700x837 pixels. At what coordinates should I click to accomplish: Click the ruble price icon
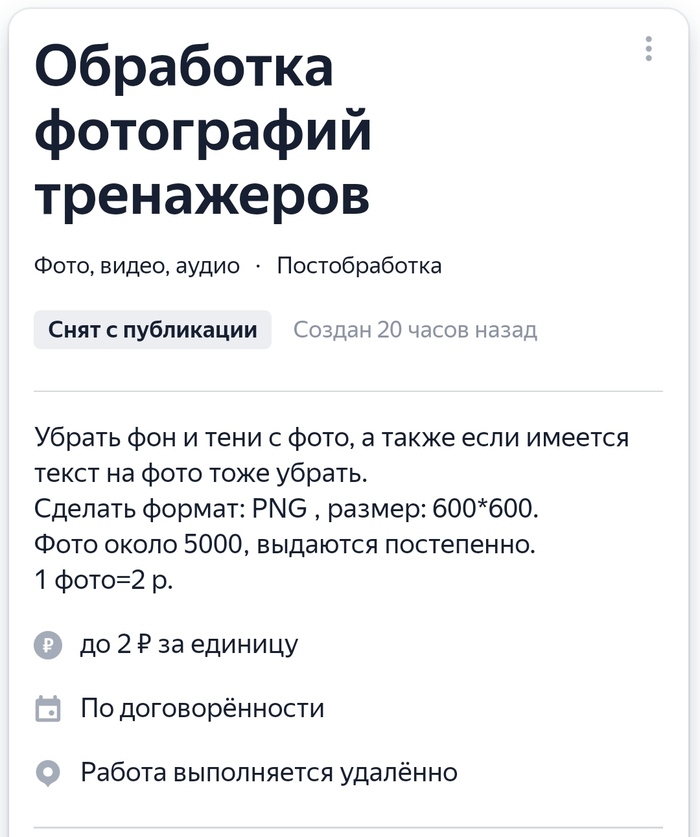48,645
